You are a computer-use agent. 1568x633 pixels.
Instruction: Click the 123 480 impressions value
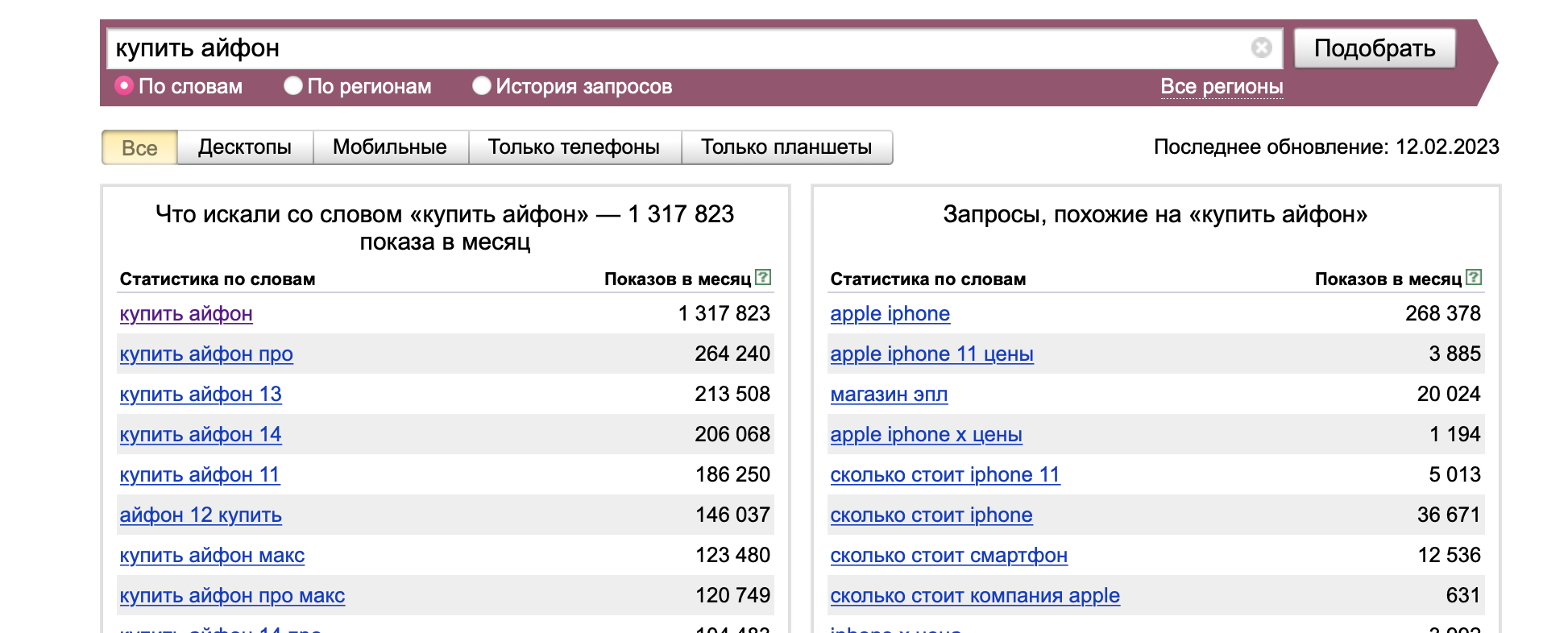[732, 555]
